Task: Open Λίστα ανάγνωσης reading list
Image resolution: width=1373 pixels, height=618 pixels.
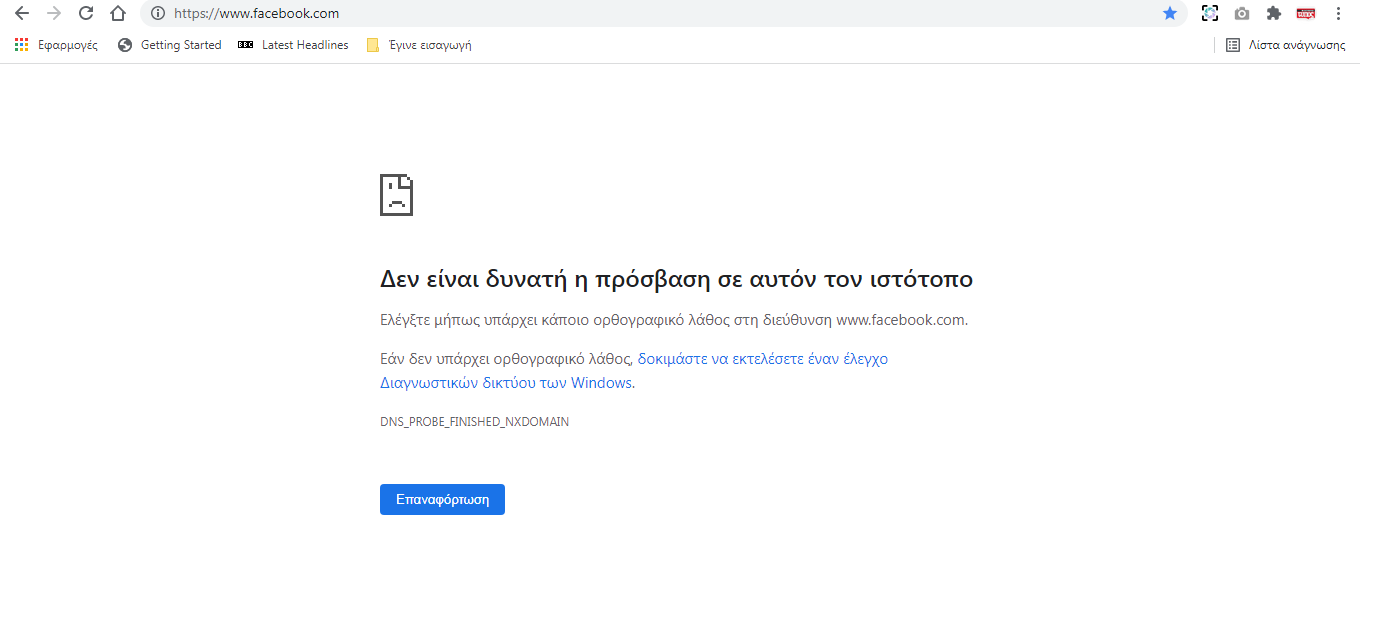Action: pos(1286,45)
